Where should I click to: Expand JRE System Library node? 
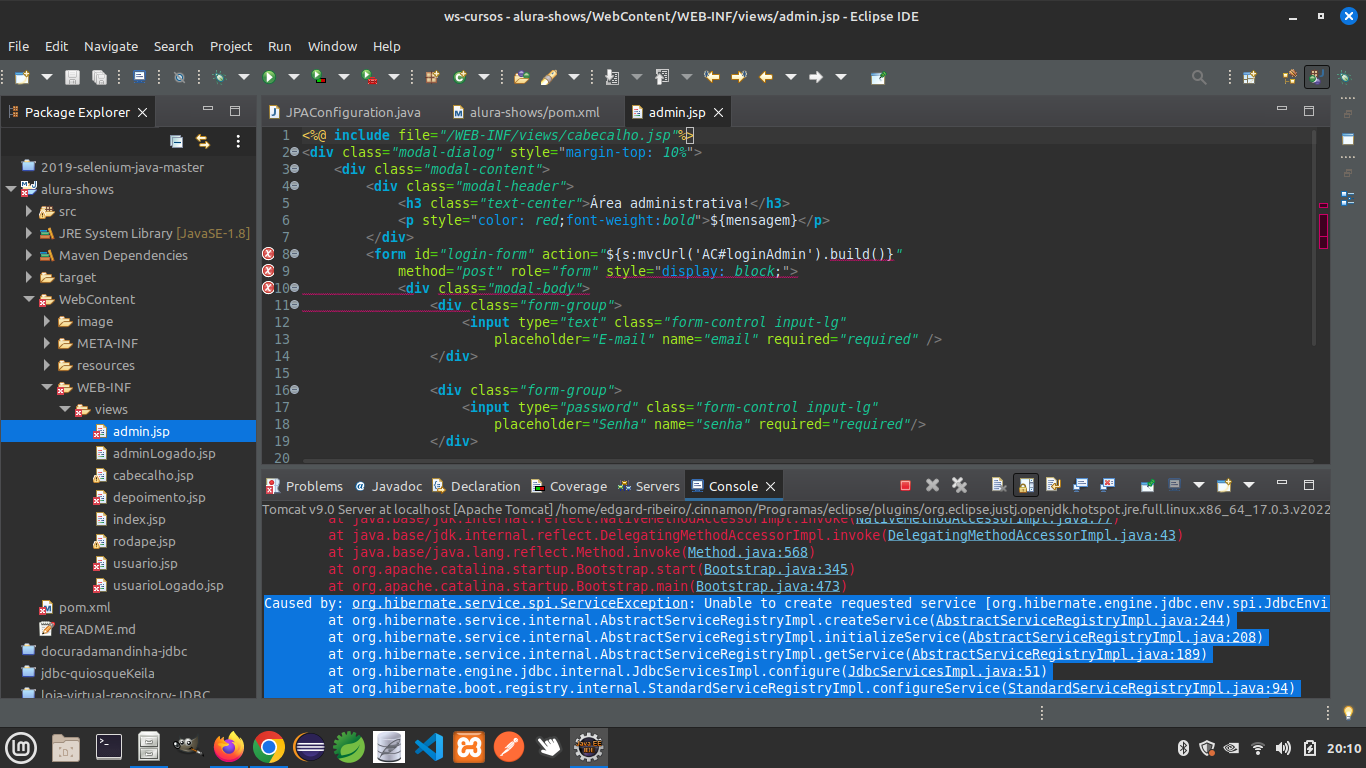(x=29, y=233)
